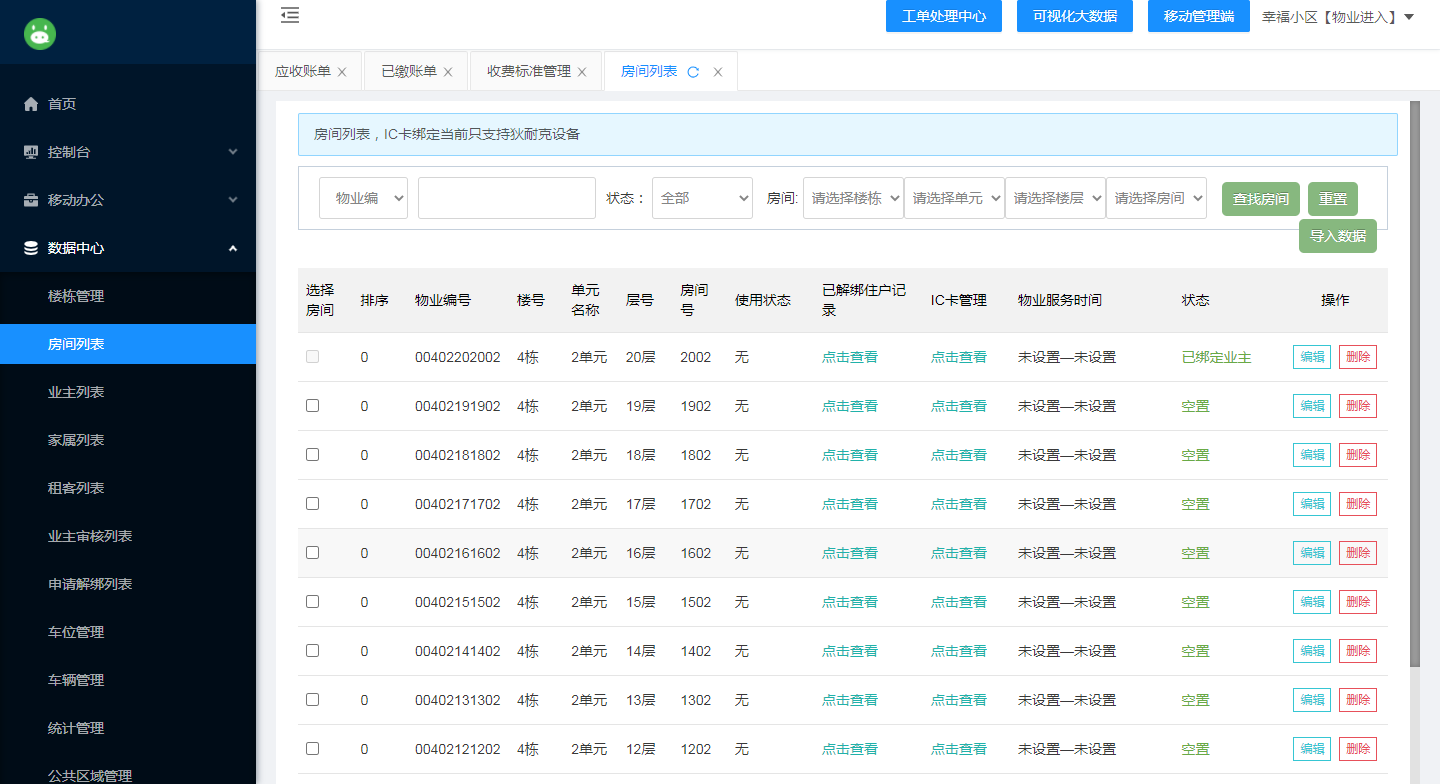The image size is (1440, 784).
Task: Collapse the 数据中心 sidebar menu chevron
Action: pyautogui.click(x=233, y=248)
